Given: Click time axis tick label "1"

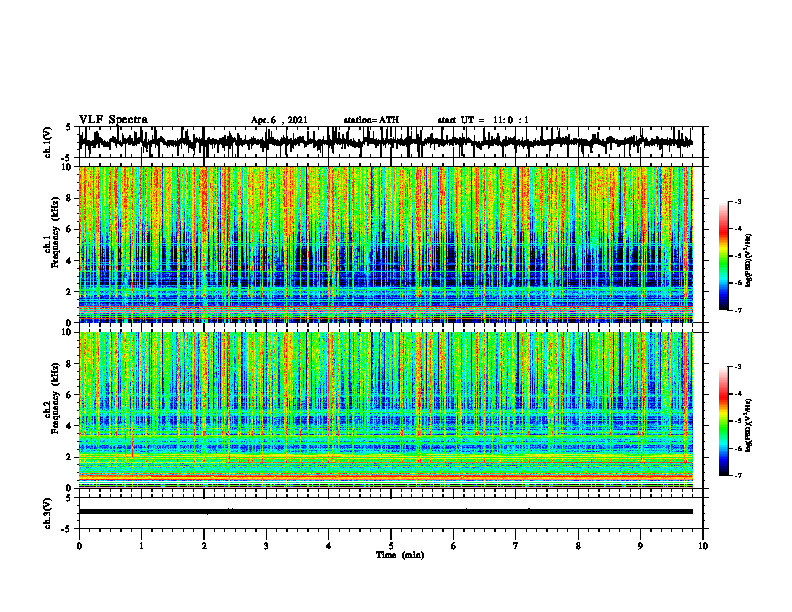Looking at the screenshot, I should [141, 546].
